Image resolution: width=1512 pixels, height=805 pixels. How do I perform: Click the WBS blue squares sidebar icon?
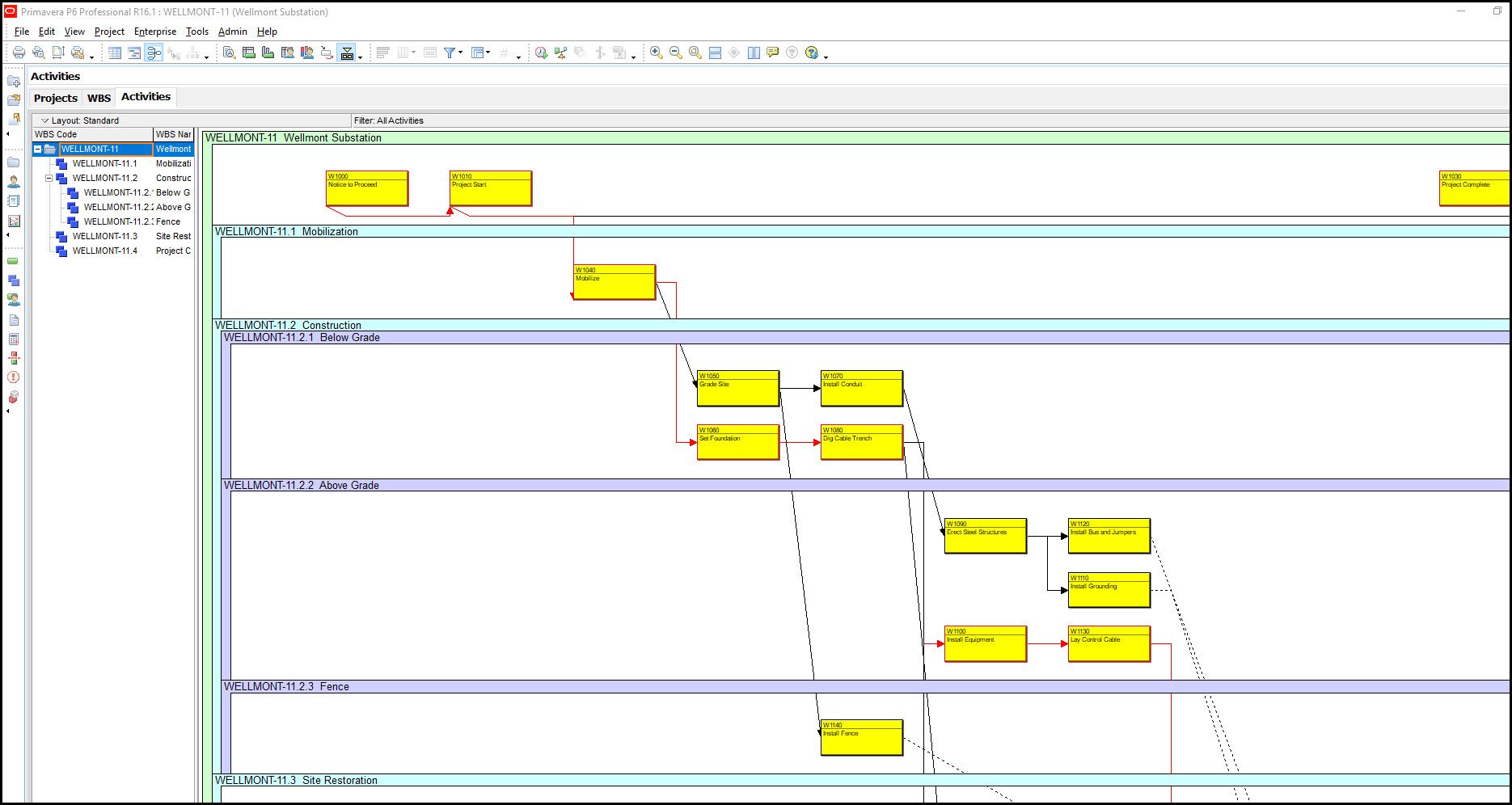click(x=14, y=280)
